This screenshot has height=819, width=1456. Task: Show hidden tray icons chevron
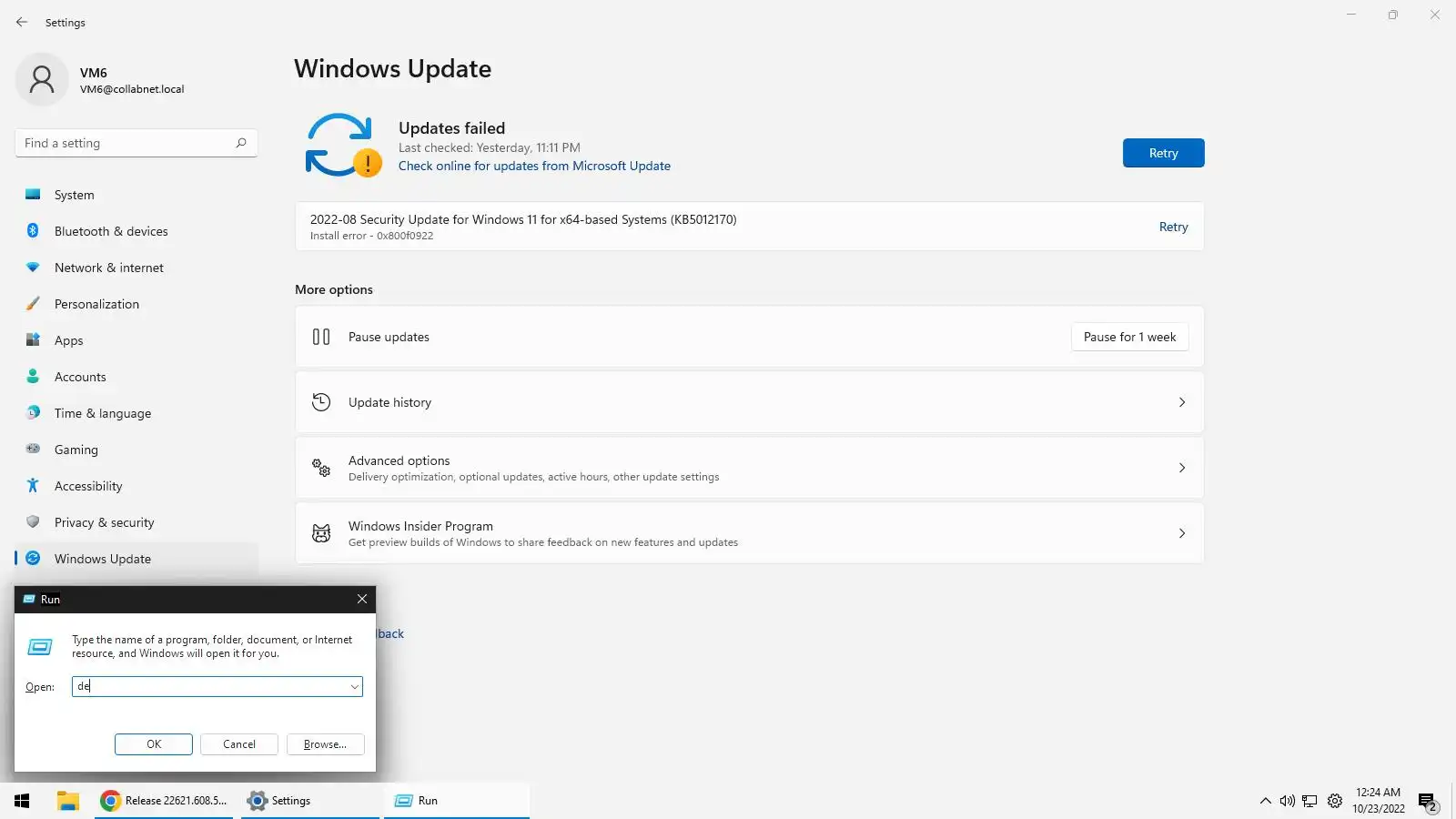pos(1265,801)
